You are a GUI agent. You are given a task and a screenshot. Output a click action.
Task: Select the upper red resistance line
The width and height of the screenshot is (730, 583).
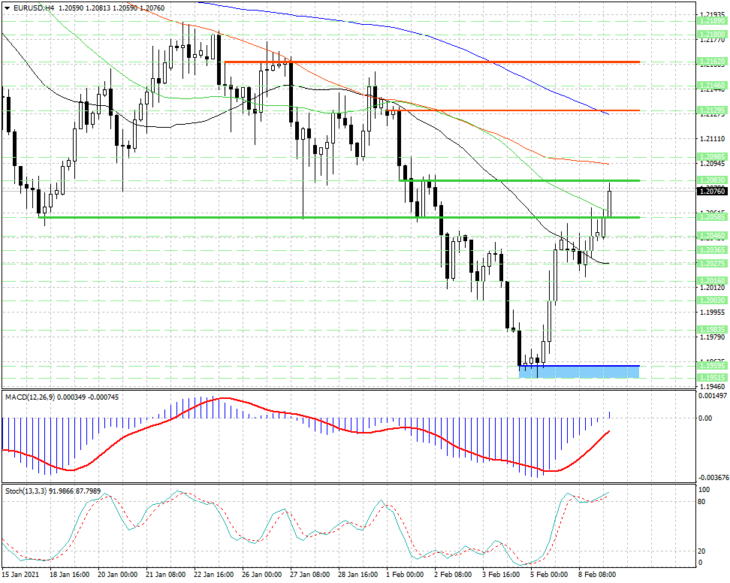(432, 61)
